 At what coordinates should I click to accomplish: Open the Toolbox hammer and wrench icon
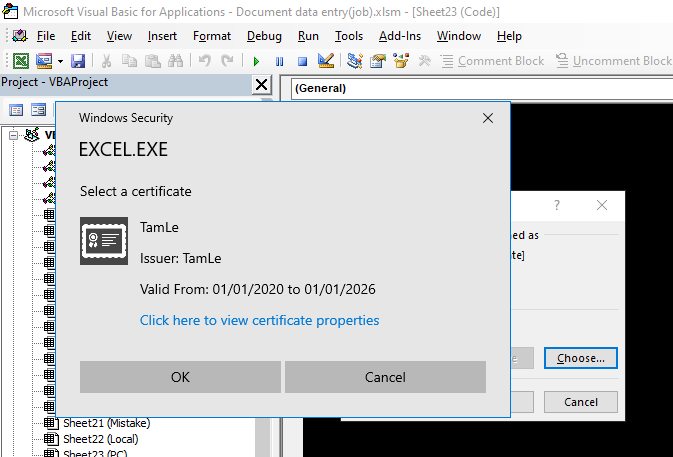pos(424,61)
